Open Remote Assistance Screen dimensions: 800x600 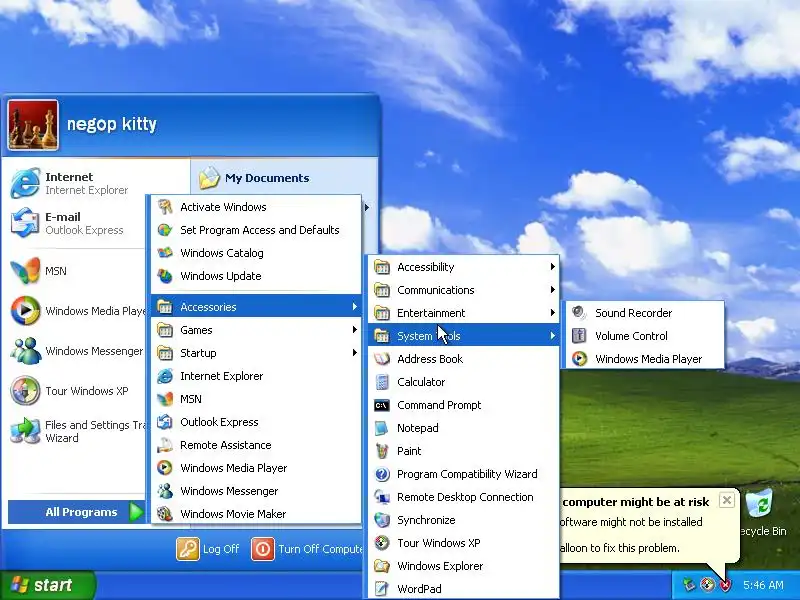click(x=256, y=445)
